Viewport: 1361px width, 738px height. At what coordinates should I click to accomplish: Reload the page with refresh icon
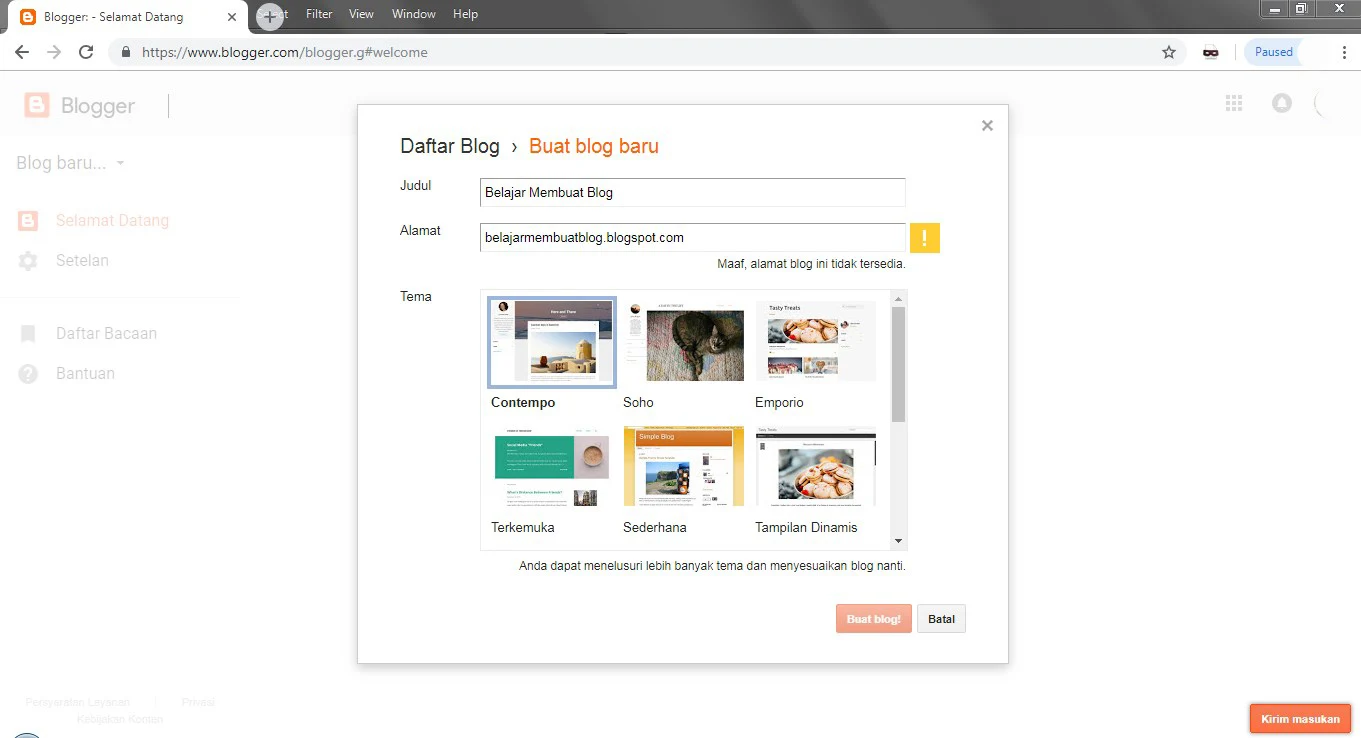(86, 52)
